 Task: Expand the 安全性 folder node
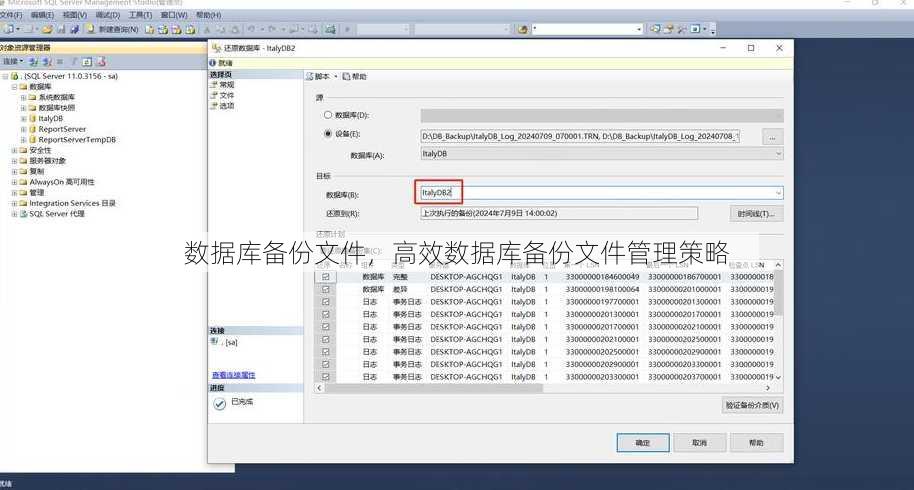pos(14,150)
